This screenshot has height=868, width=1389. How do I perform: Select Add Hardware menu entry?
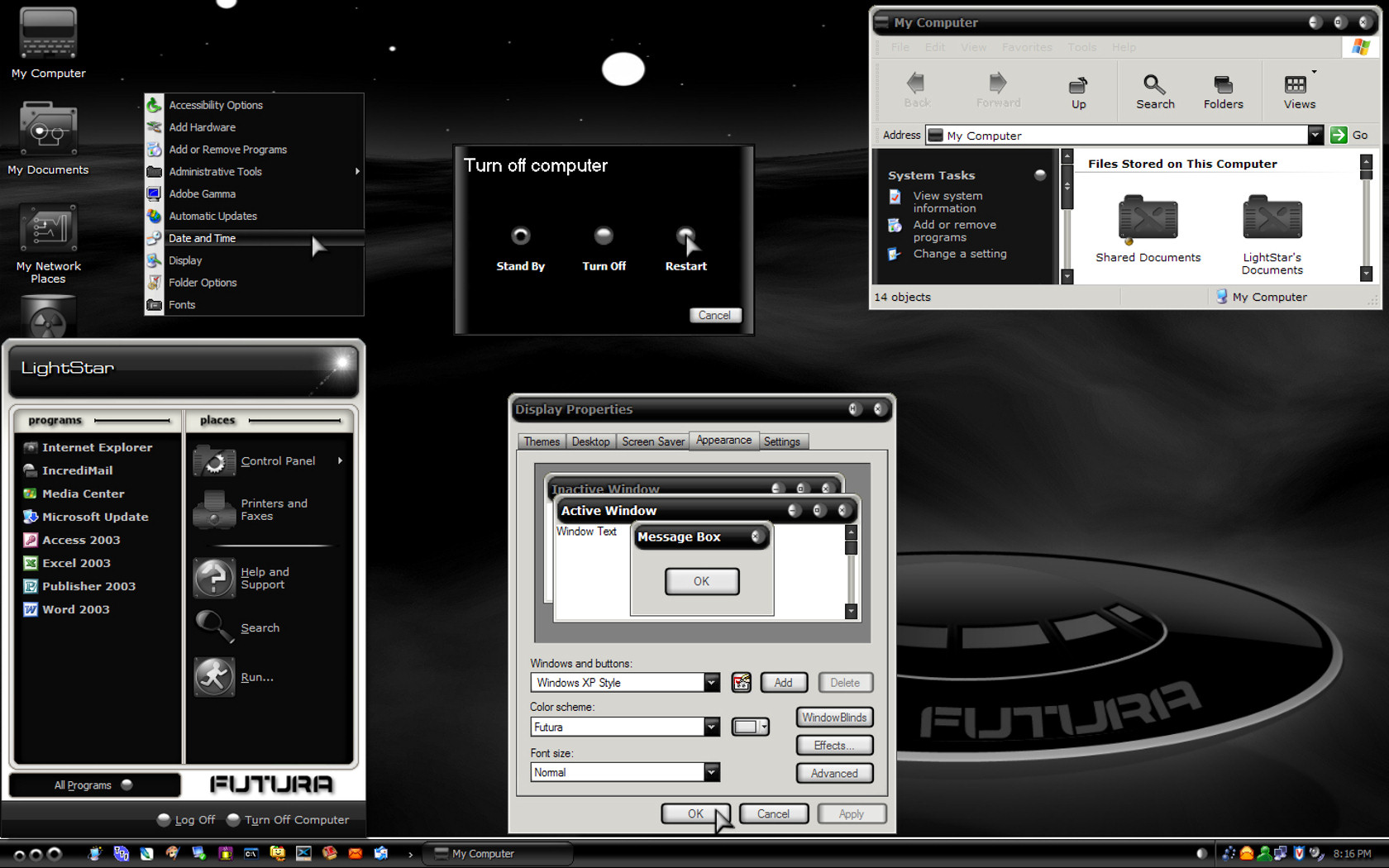[255, 127]
